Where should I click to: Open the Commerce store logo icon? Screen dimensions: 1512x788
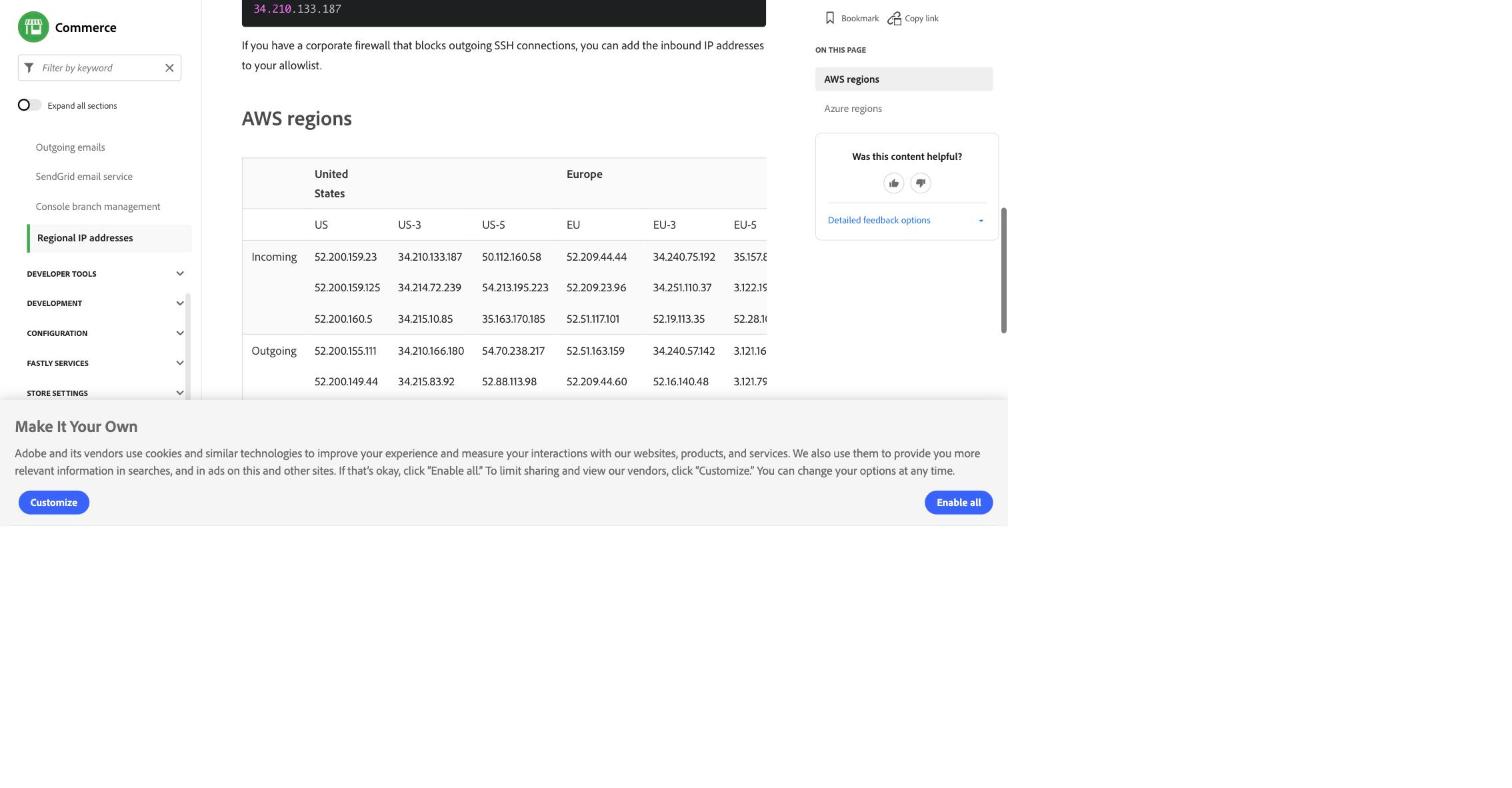tap(33, 27)
